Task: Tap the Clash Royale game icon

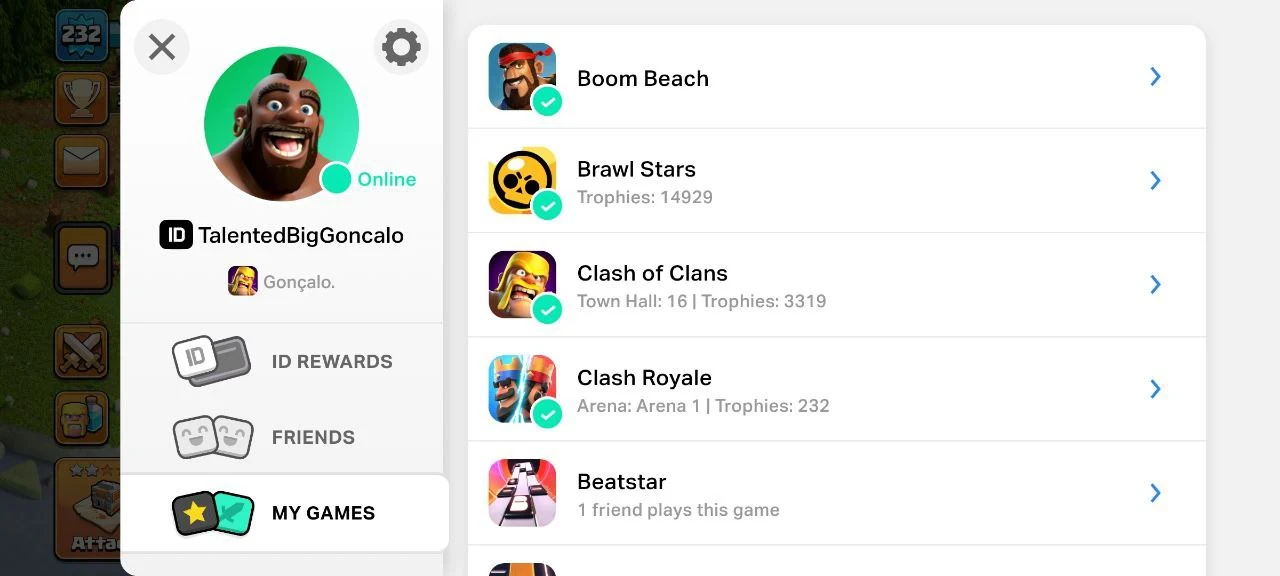Action: 522,389
